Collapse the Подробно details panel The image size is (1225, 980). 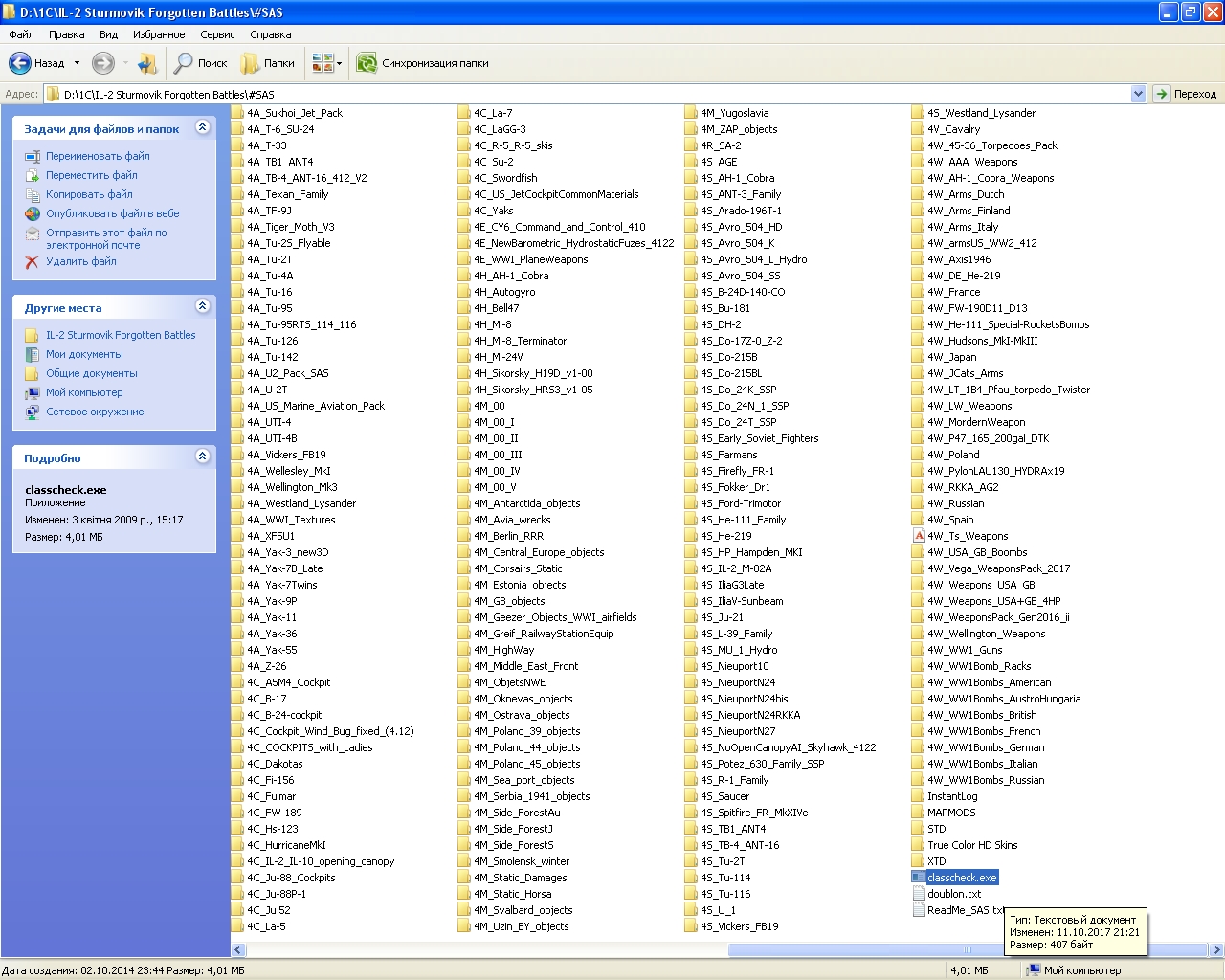tap(202, 456)
